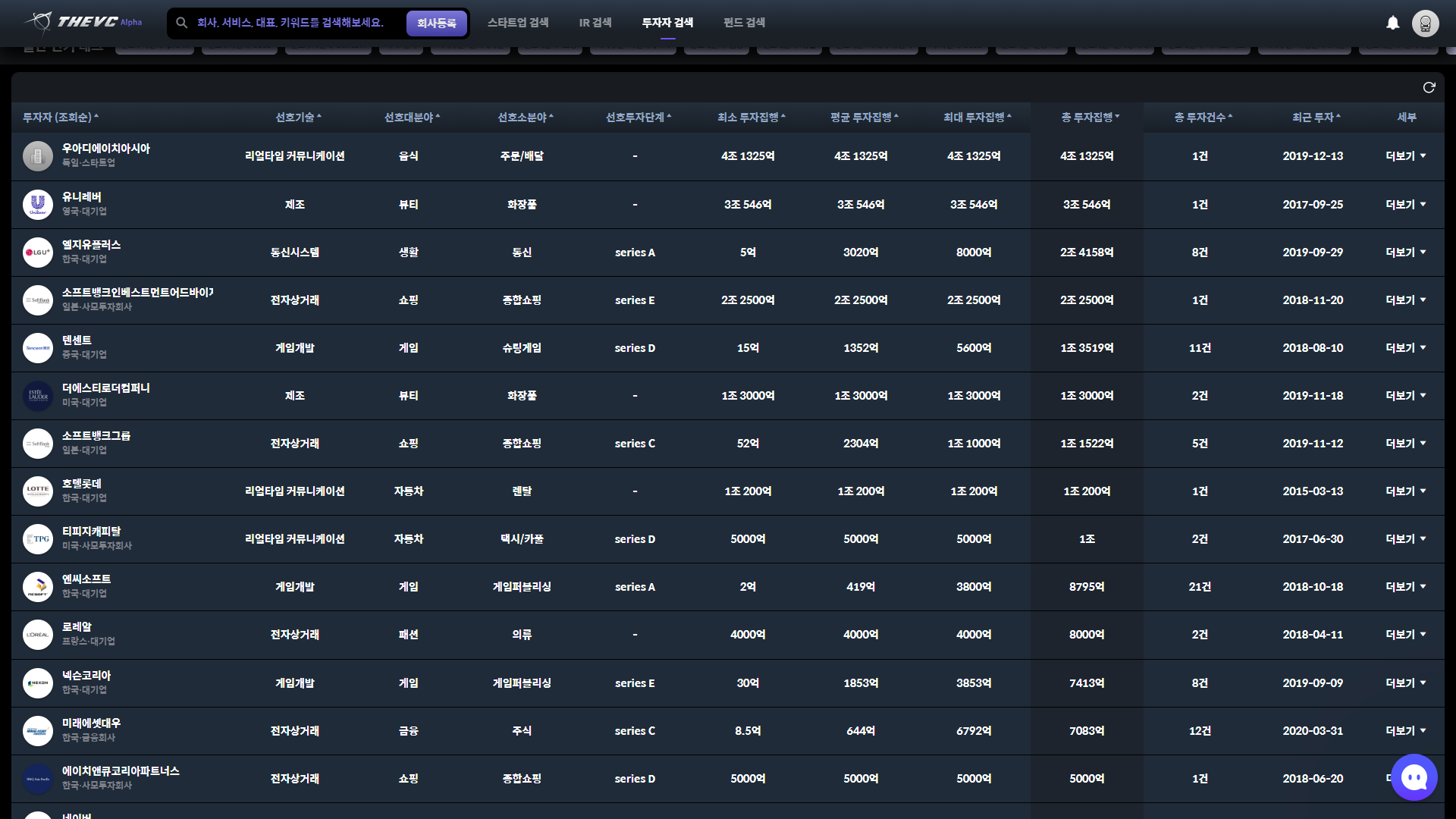Open investor 넥슨코리아 name link
The image size is (1456, 819).
coord(86,676)
